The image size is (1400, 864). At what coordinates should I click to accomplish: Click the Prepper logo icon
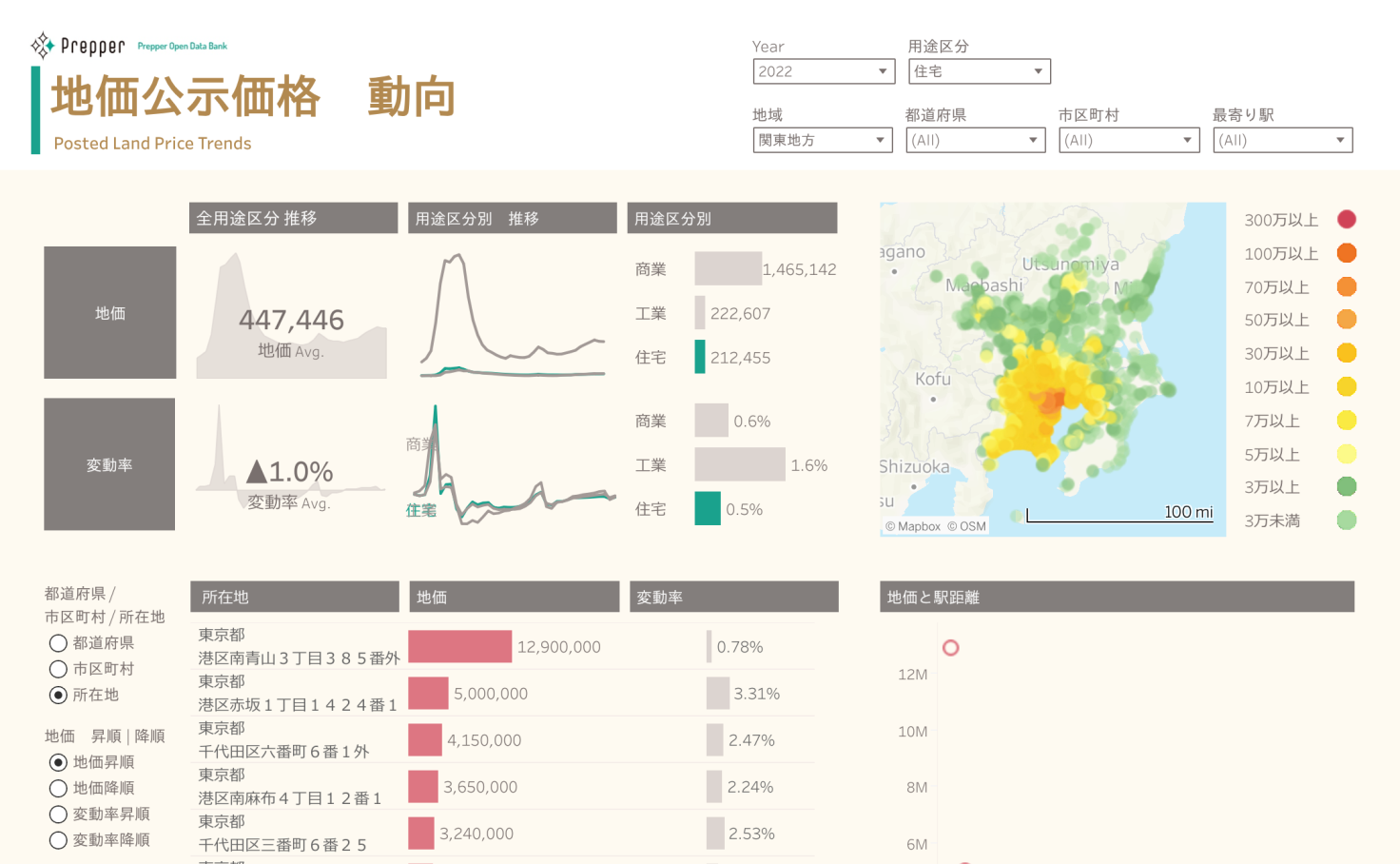43,45
